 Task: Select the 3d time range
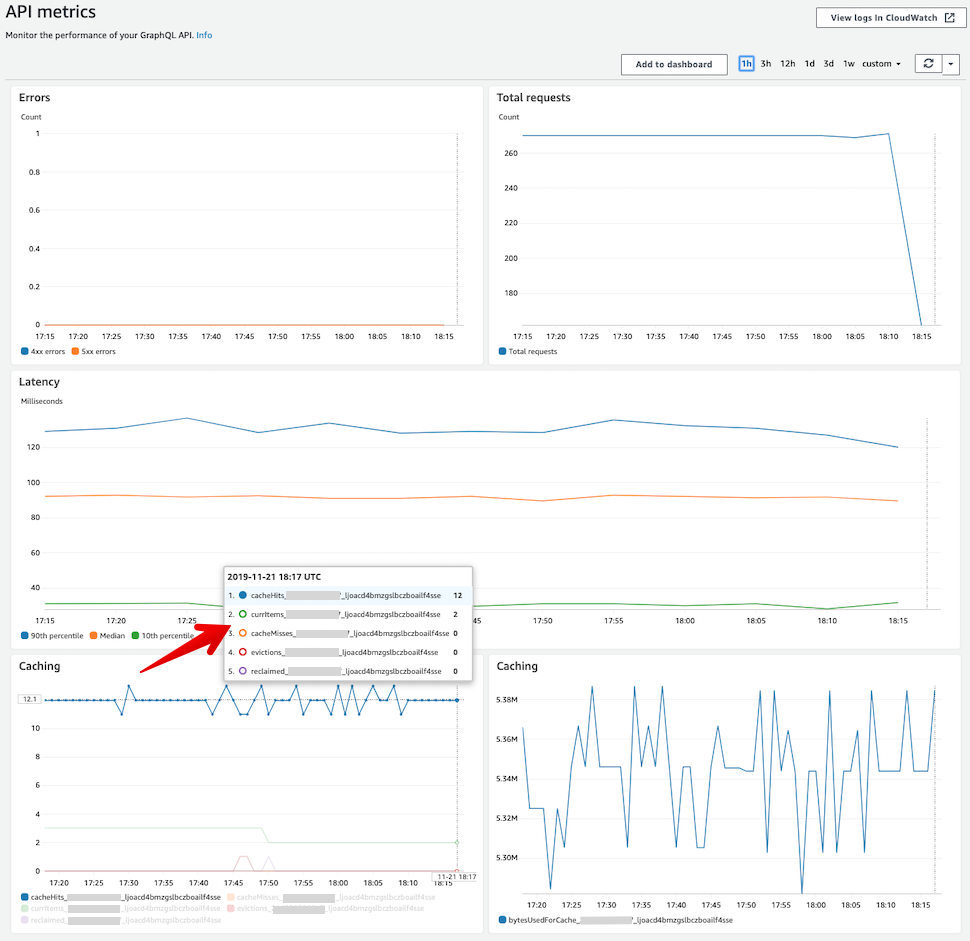[x=829, y=64]
